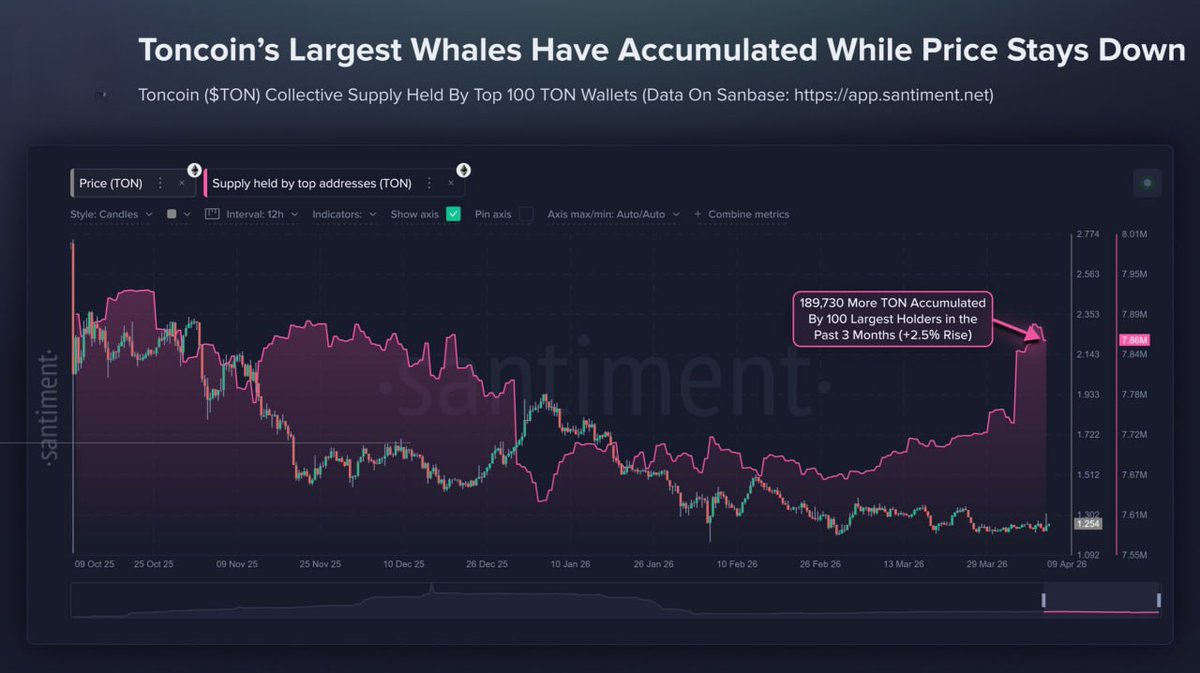Select the Price (TON) metric tab

click(x=111, y=184)
